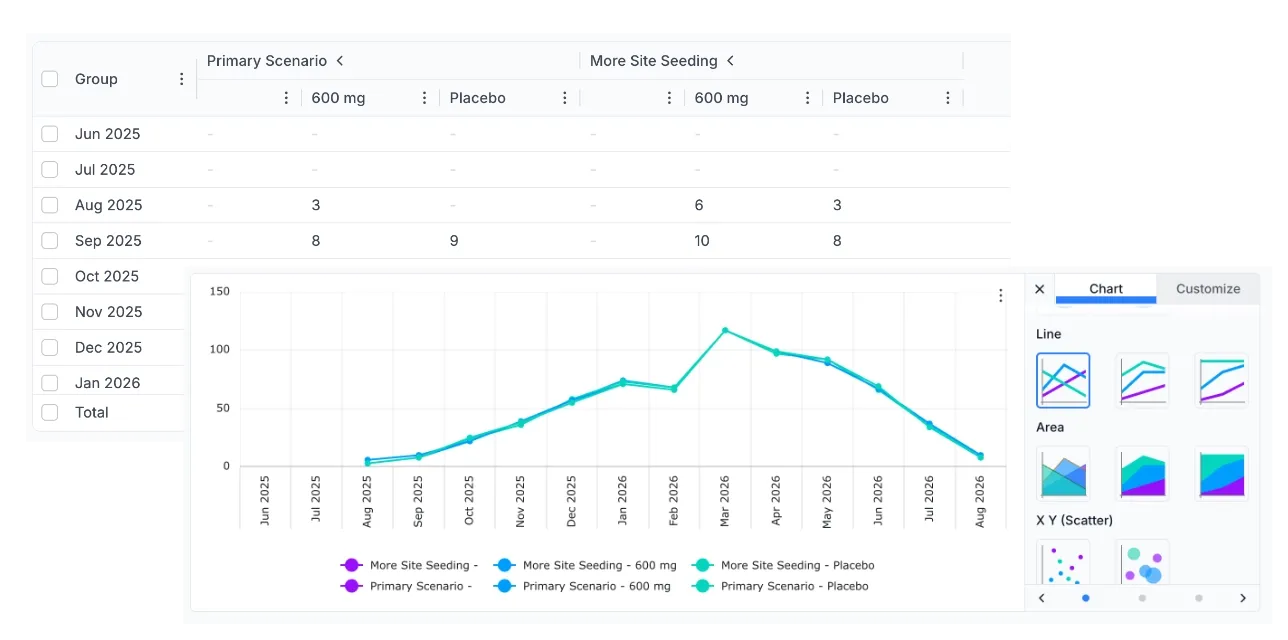Tick the Total row checkbox
Image resolution: width=1288 pixels, height=640 pixels.
coord(50,412)
